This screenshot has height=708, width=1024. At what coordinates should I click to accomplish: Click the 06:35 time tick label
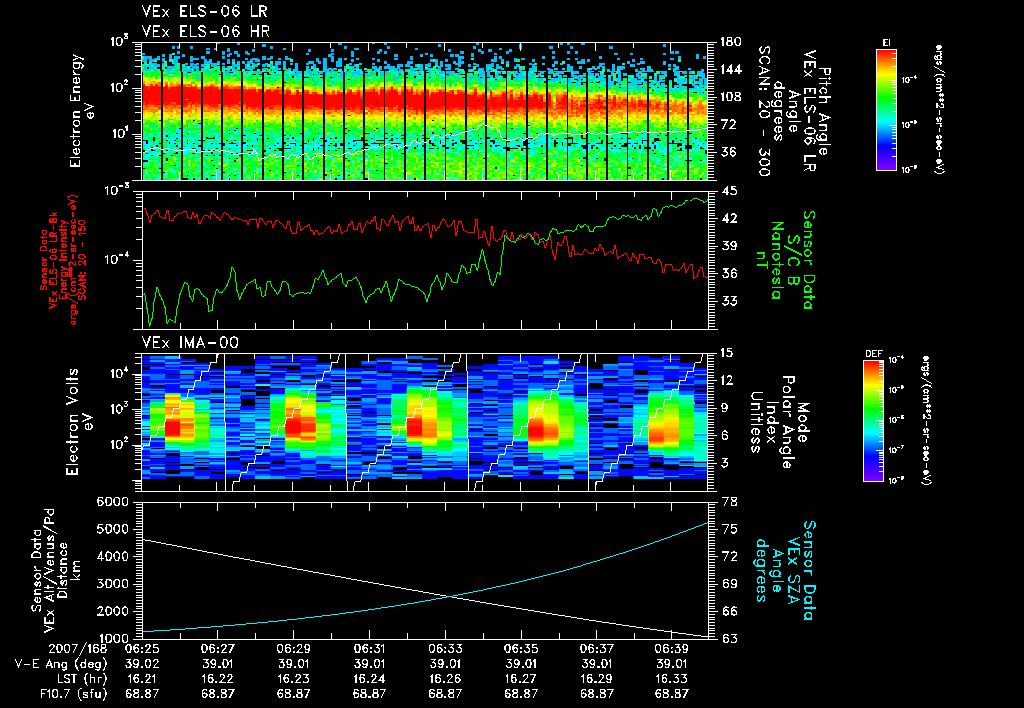coord(521,650)
